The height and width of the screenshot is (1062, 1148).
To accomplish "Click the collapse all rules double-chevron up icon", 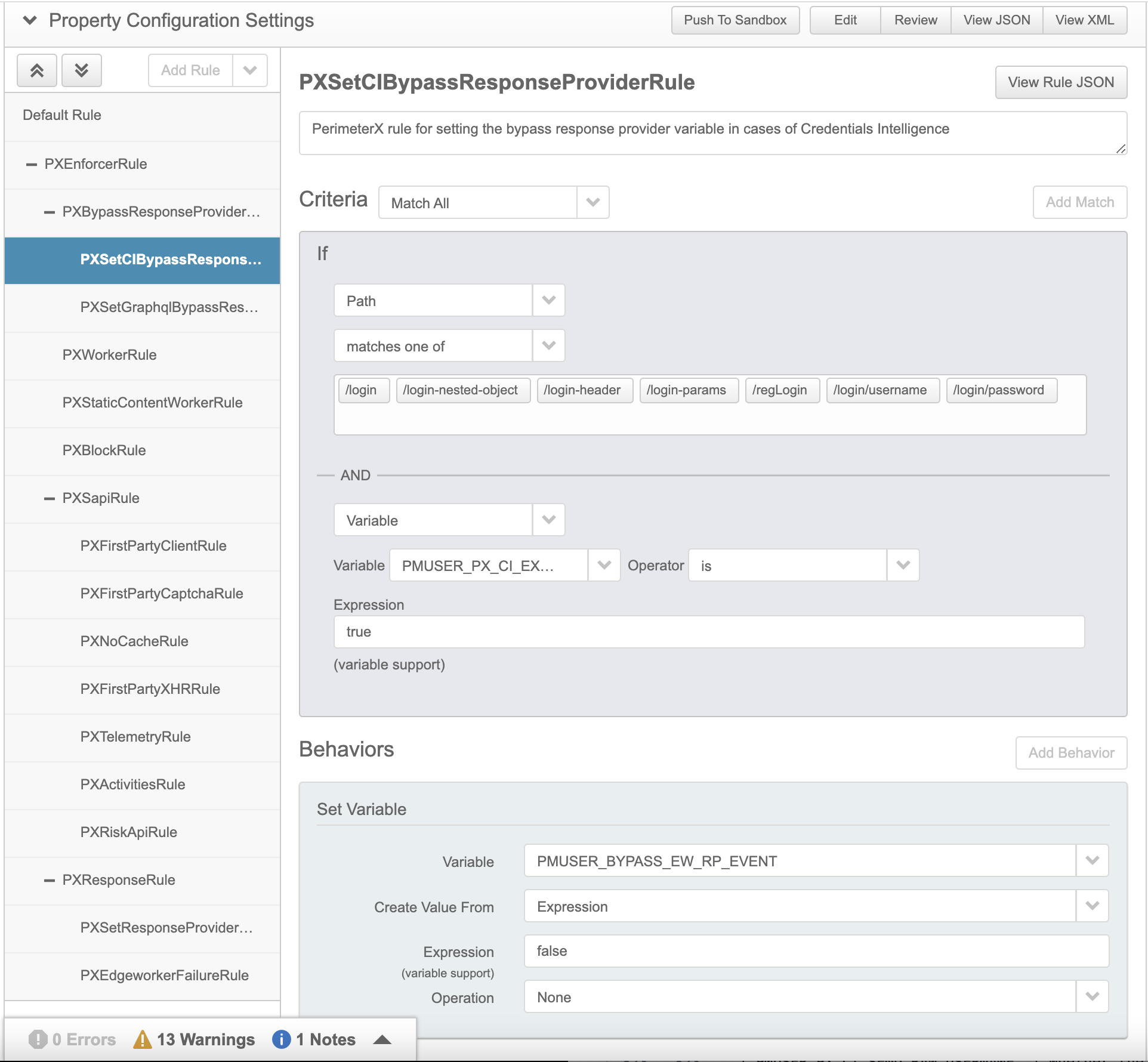I will (37, 70).
